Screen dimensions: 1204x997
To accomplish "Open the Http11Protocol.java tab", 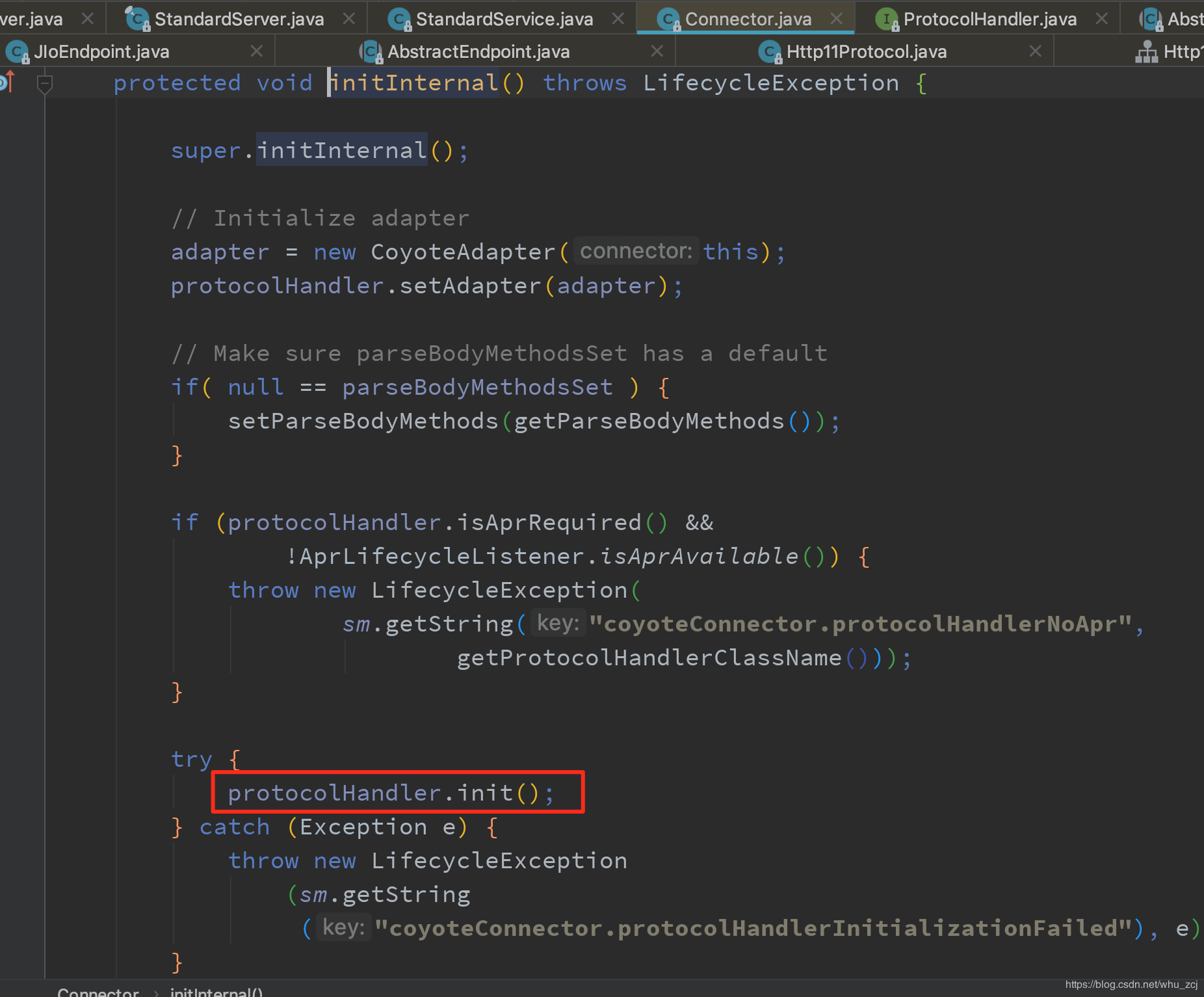I will tap(866, 51).
